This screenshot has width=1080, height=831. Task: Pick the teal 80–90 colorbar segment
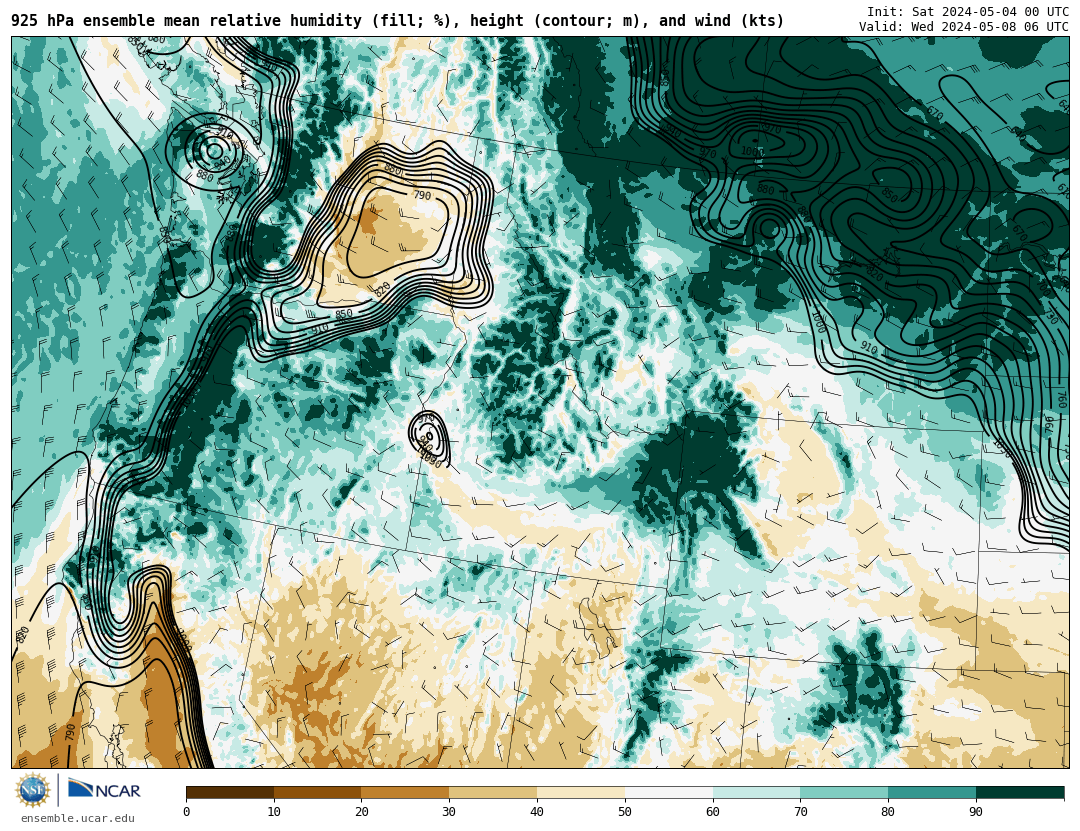coord(932,792)
